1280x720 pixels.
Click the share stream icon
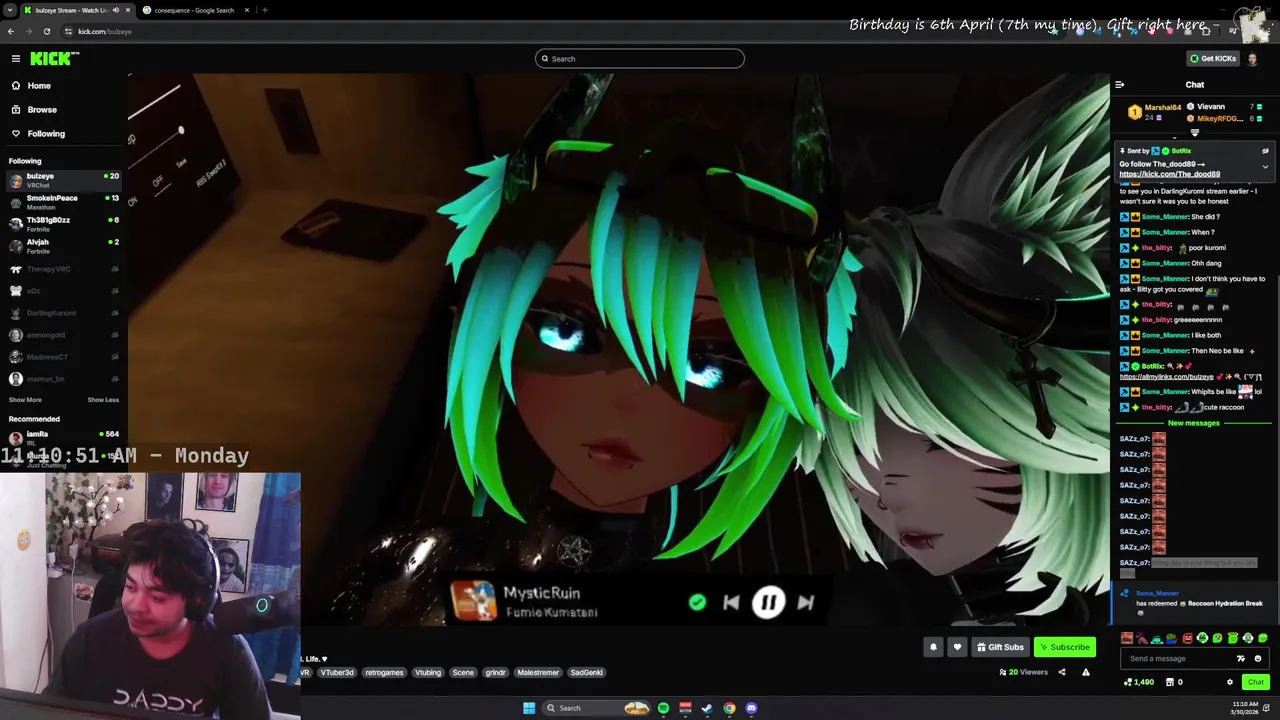pos(1062,672)
